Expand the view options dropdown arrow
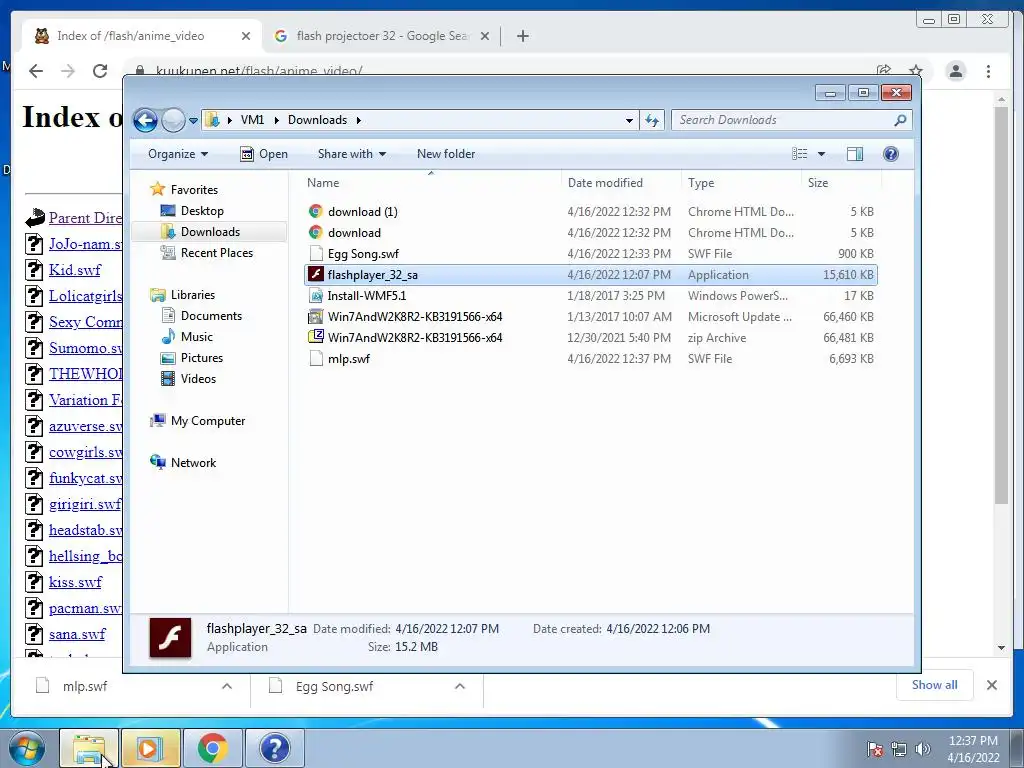Screen dimensions: 1024x768 click(822, 154)
